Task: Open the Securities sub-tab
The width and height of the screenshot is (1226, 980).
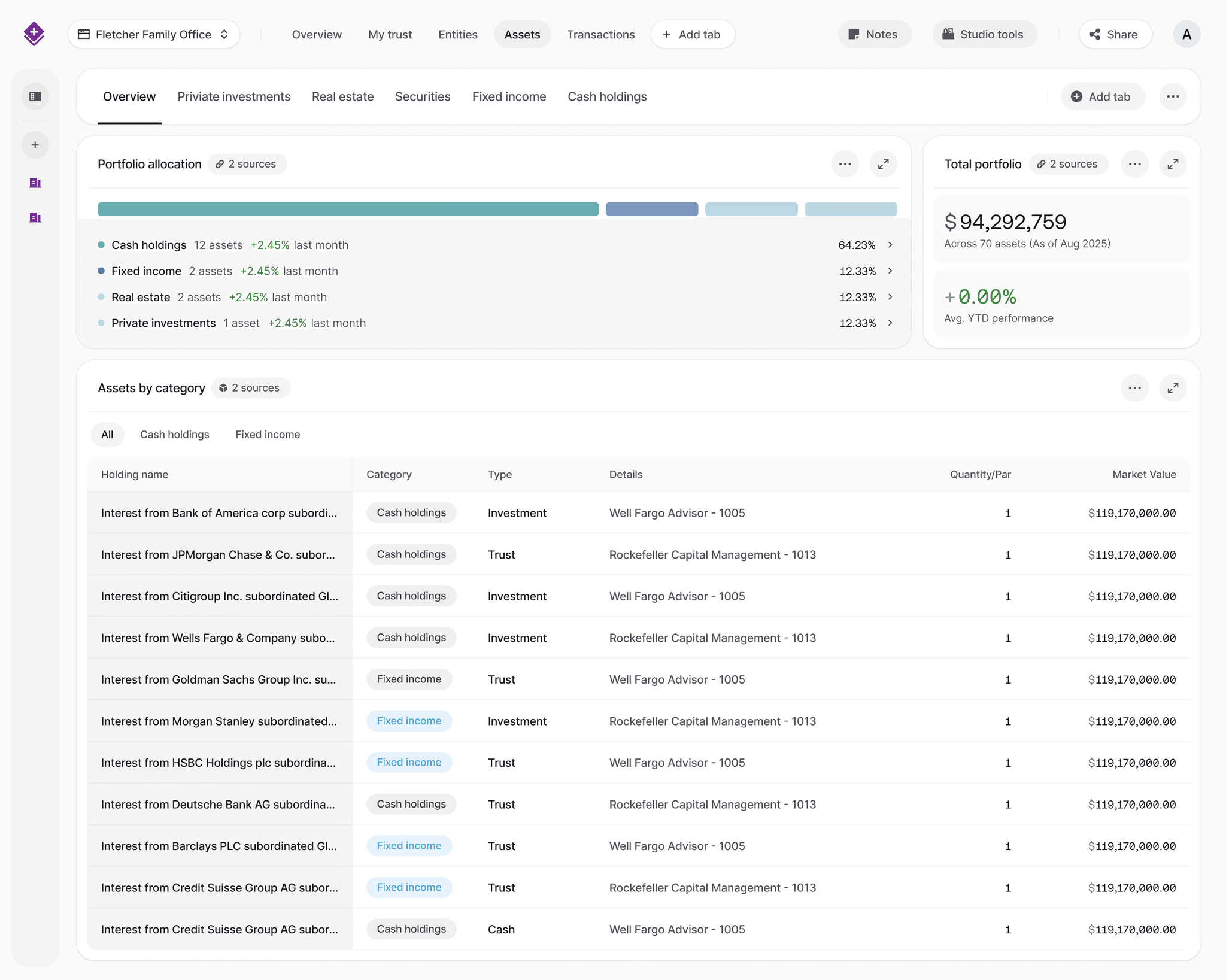Action: (x=423, y=96)
